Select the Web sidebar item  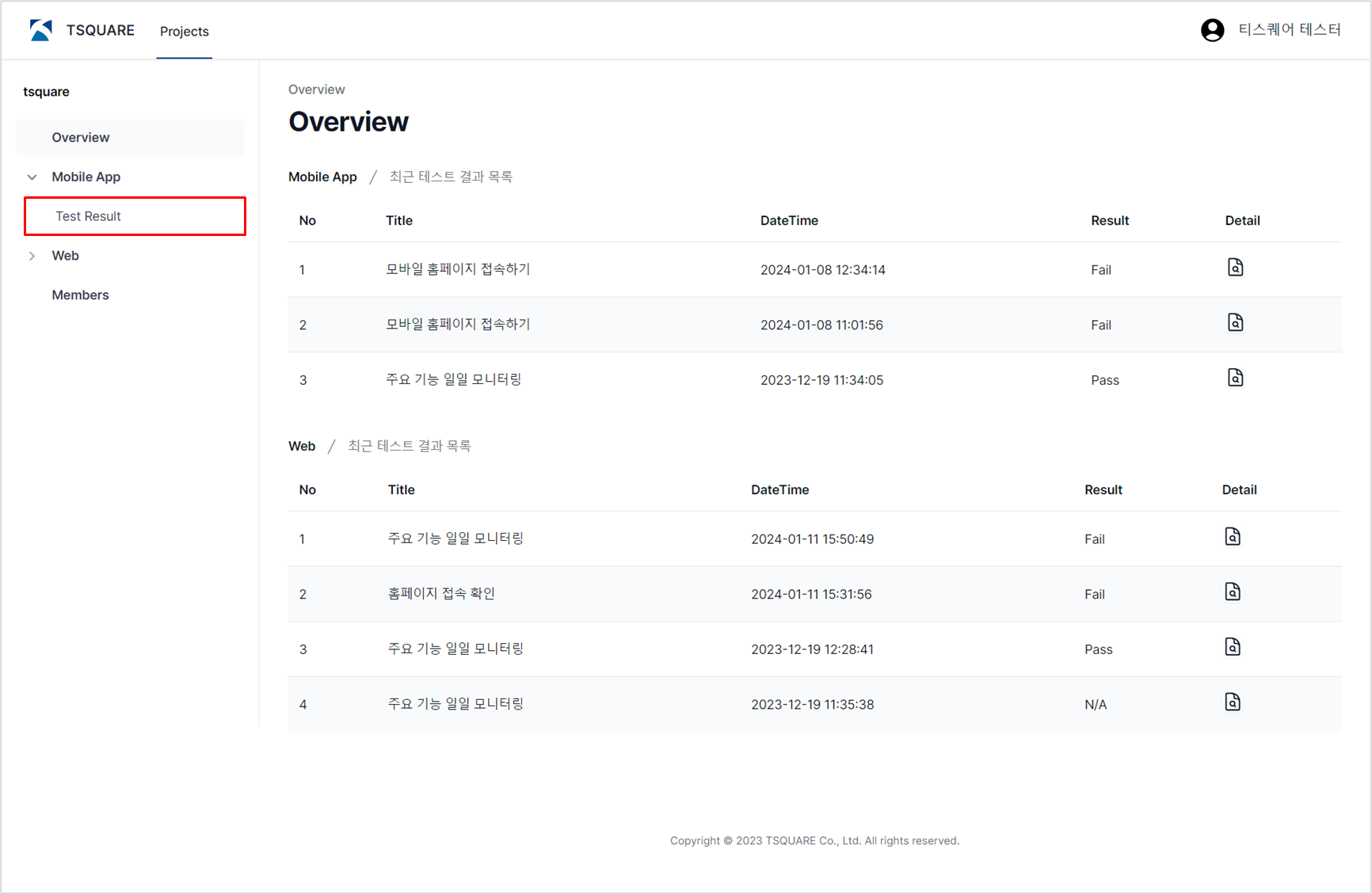tap(65, 256)
